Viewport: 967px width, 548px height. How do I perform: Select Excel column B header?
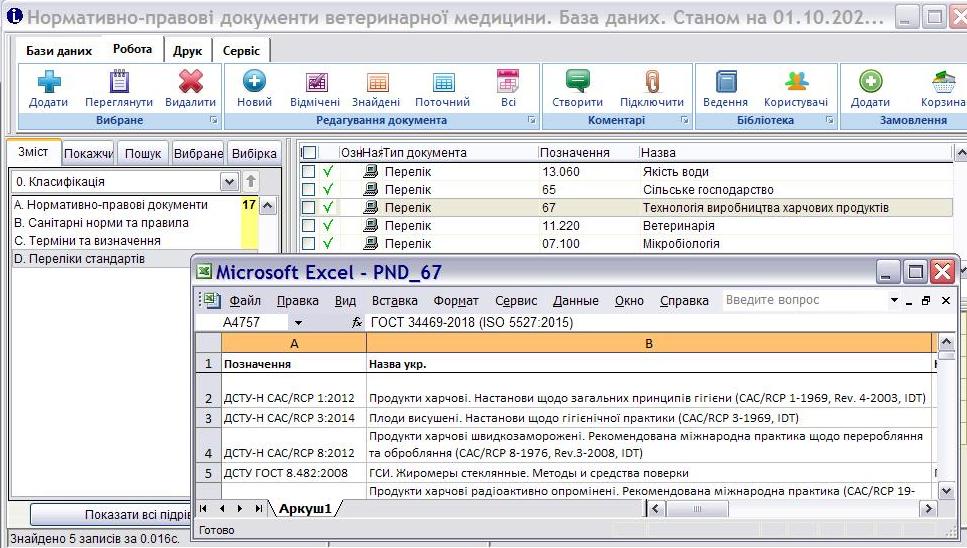click(x=649, y=343)
